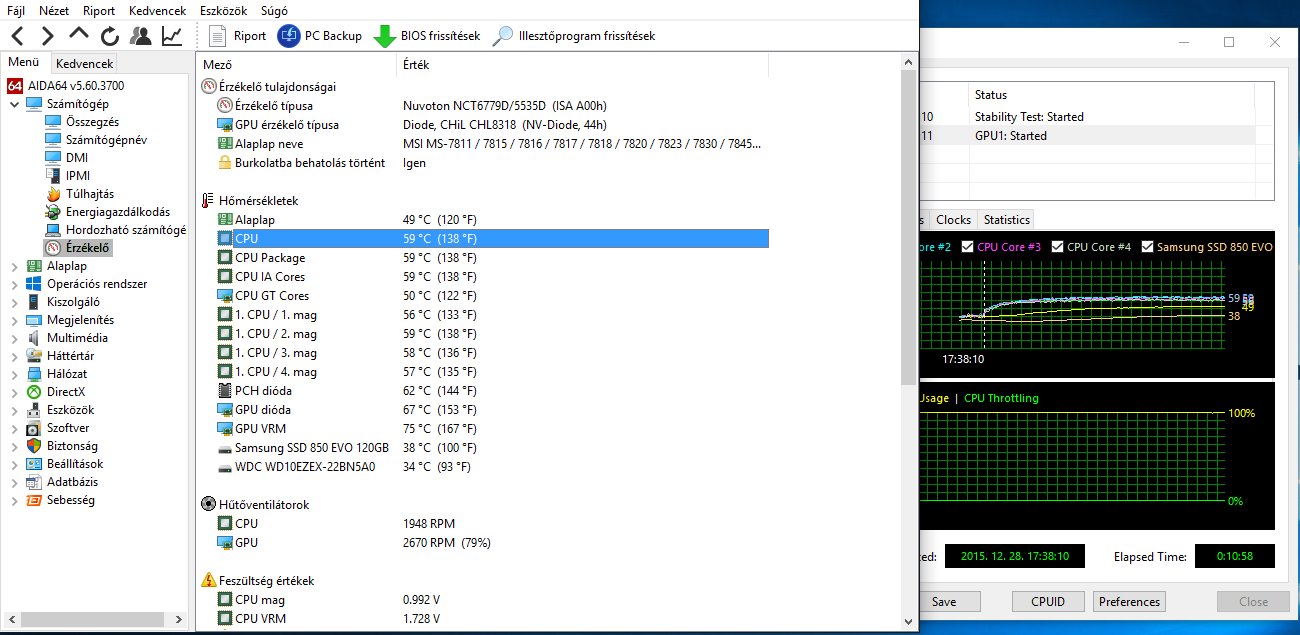1300x635 pixels.
Task: Toggle the CPU Core #4 checkbox
Action: [1058, 247]
